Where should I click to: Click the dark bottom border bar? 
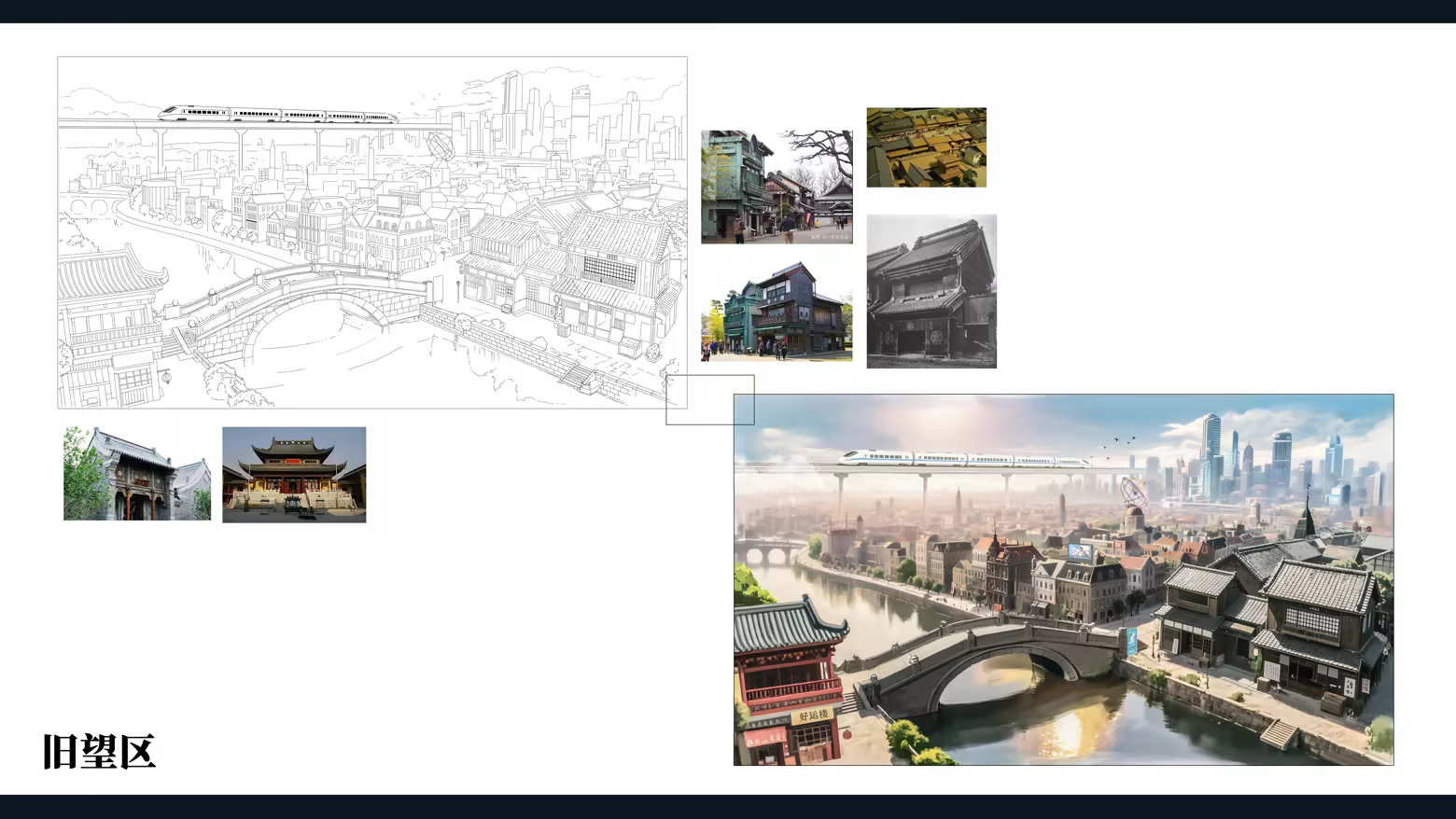coord(728,807)
